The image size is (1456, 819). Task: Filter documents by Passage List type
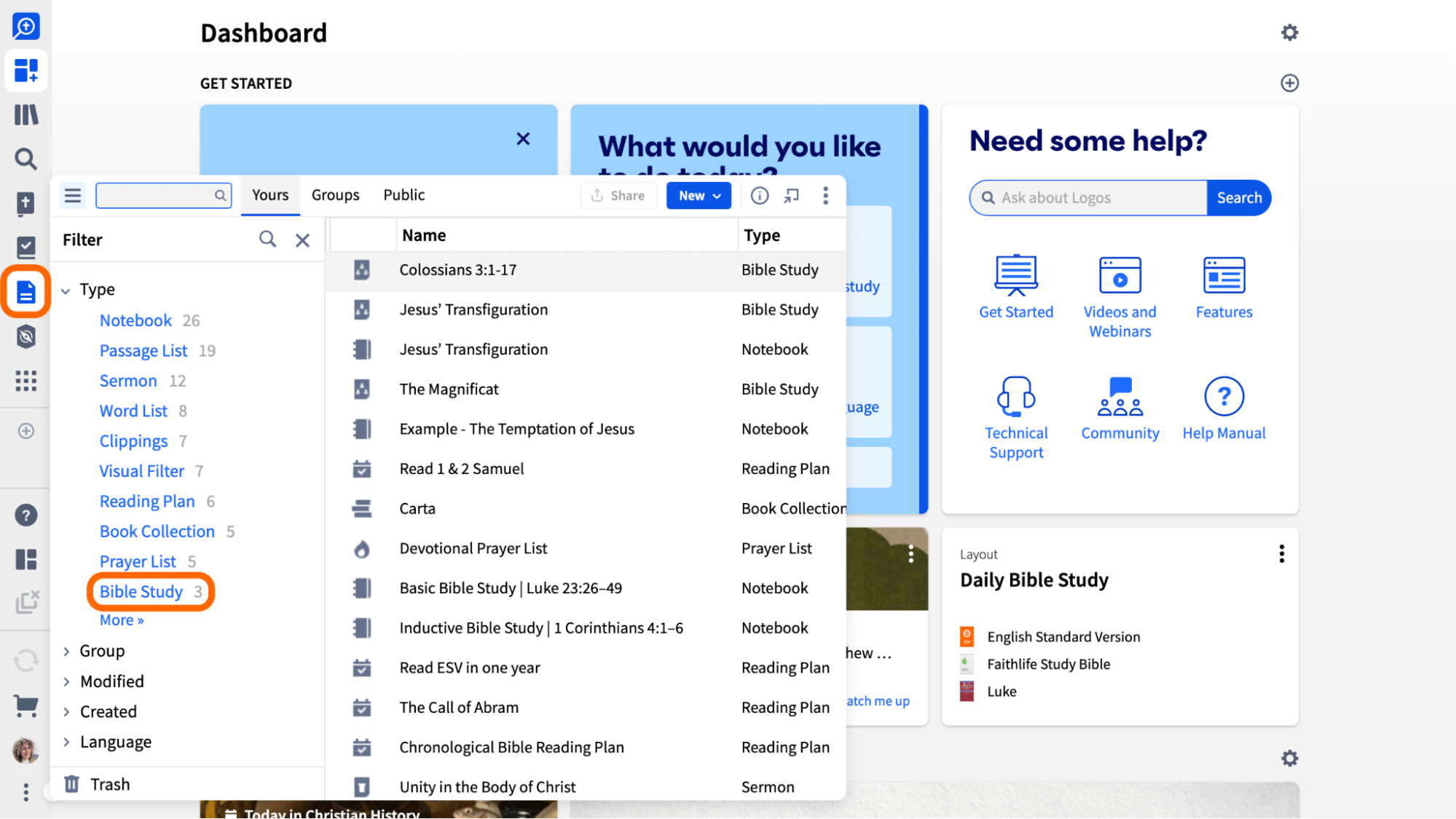click(143, 351)
